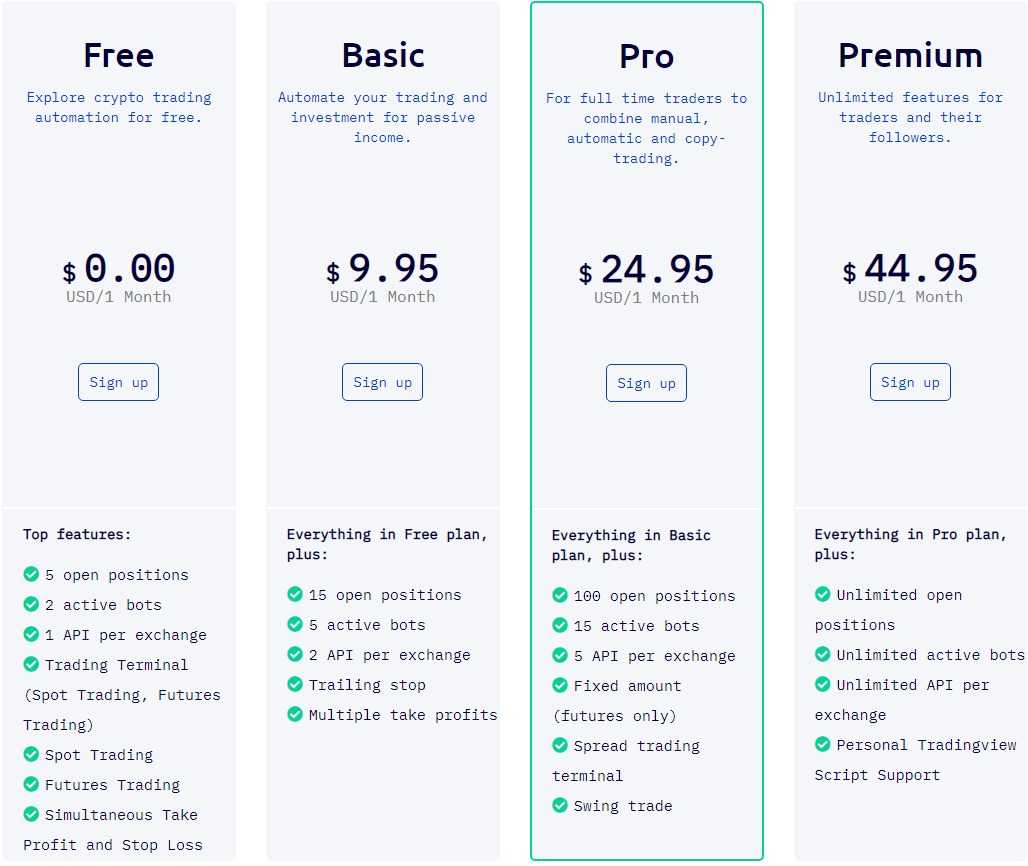This screenshot has height=866, width=1028.
Task: Click checkmark icon beside Personal Tradingview
Action: pyautogui.click(x=823, y=744)
